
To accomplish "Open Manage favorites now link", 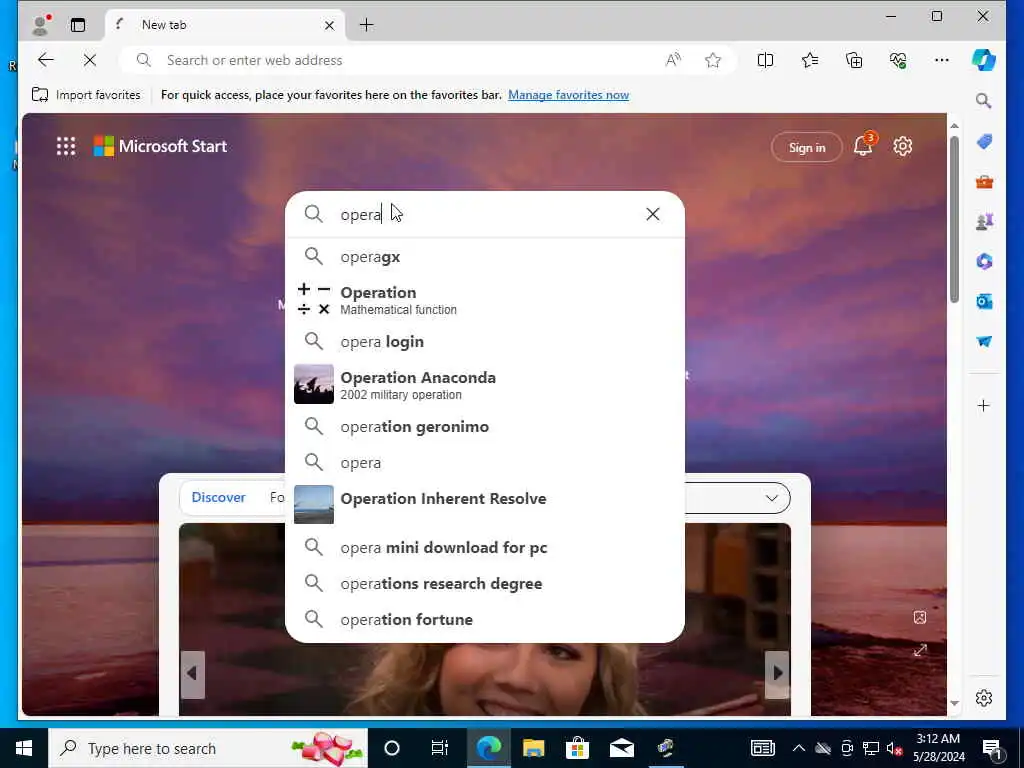I will click(x=568, y=95).
